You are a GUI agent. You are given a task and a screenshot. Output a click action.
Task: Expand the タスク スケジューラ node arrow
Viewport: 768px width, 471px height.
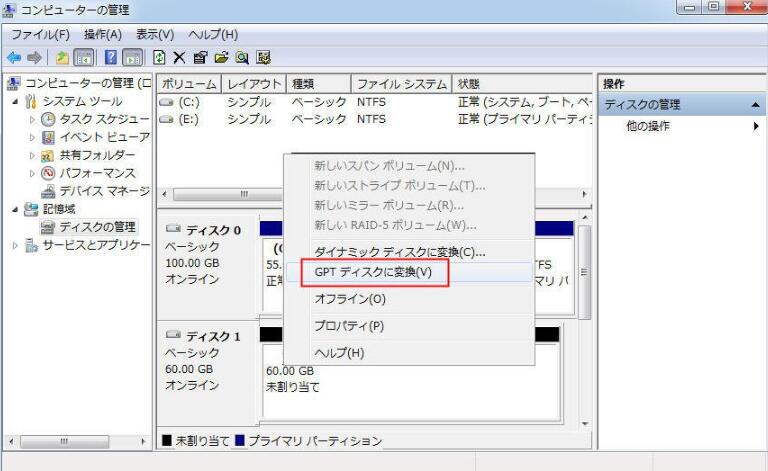click(x=32, y=119)
